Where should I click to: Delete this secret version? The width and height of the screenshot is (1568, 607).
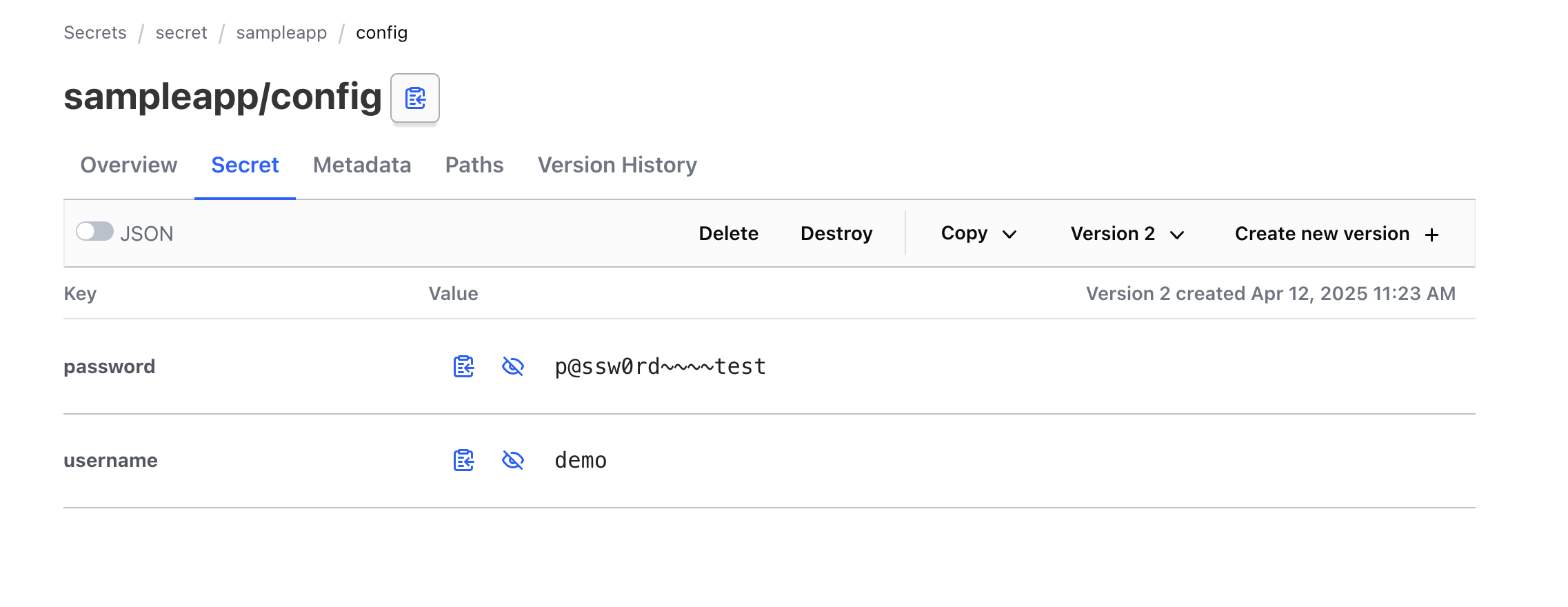pyautogui.click(x=728, y=234)
